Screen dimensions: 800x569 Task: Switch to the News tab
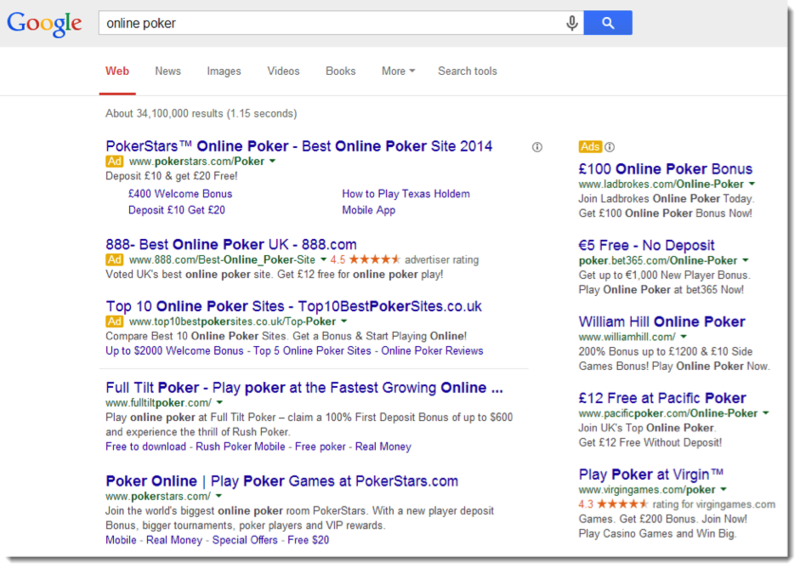168,71
